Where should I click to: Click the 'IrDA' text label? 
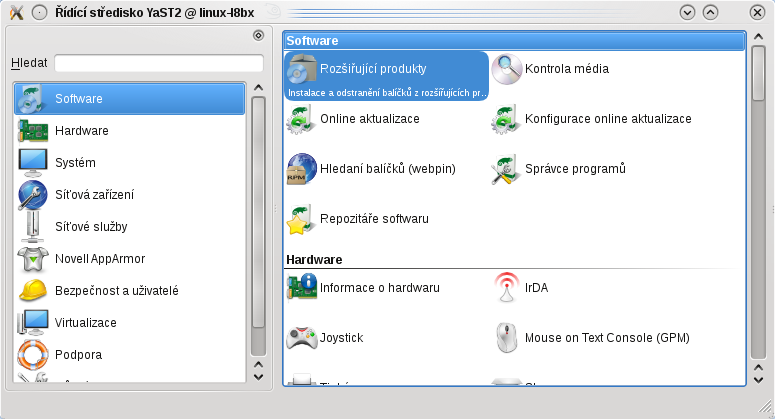coord(536,288)
